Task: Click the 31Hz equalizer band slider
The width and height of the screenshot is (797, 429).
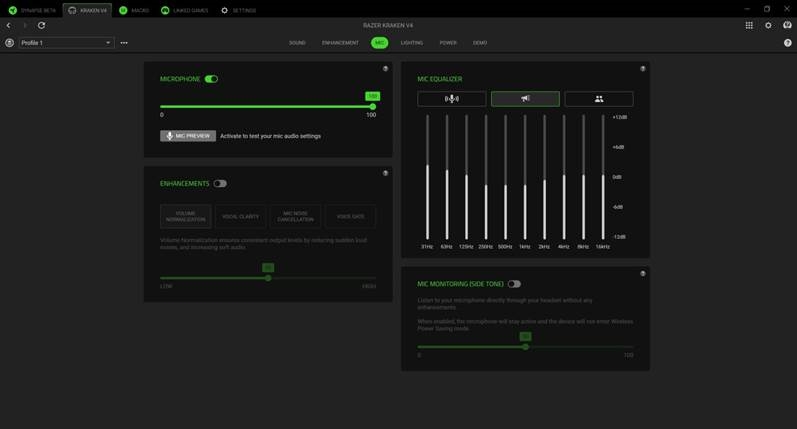Action: tap(427, 177)
